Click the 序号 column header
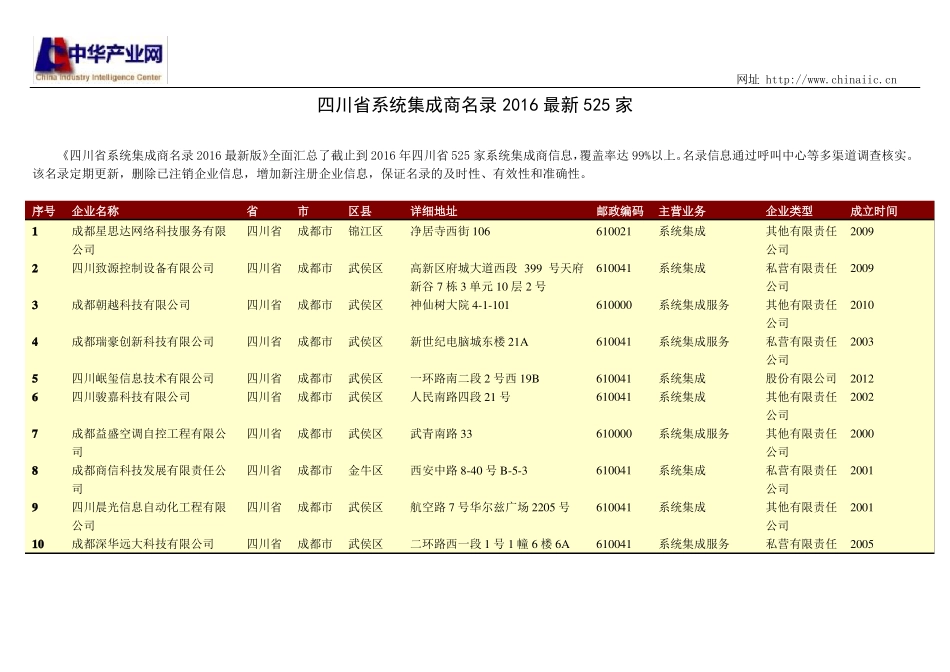The image size is (950, 672). coord(43,211)
